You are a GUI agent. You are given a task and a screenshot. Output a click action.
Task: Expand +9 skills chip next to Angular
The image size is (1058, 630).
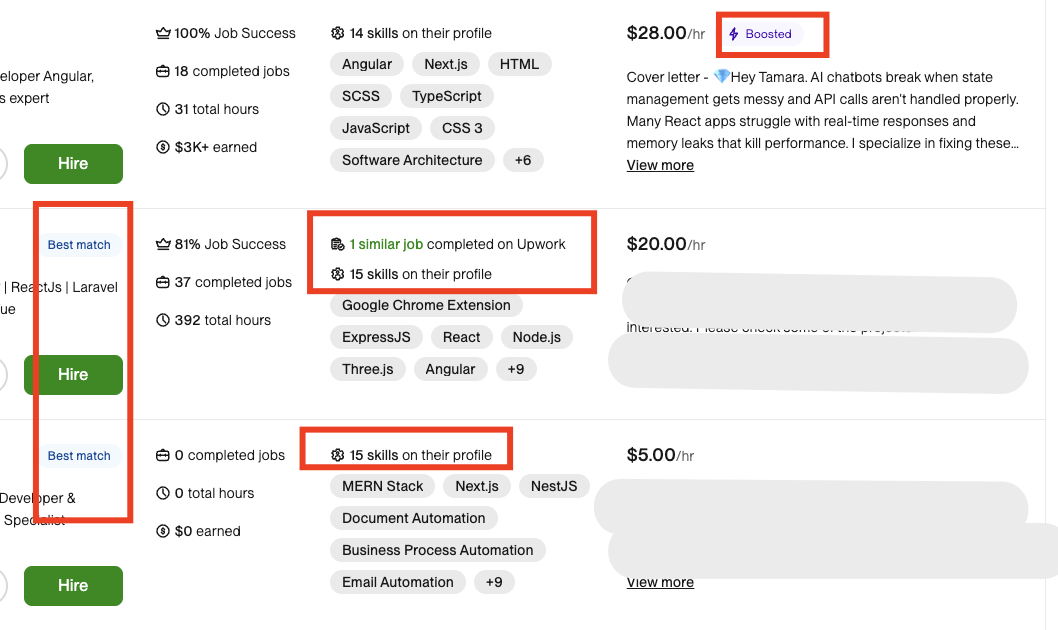coord(516,369)
